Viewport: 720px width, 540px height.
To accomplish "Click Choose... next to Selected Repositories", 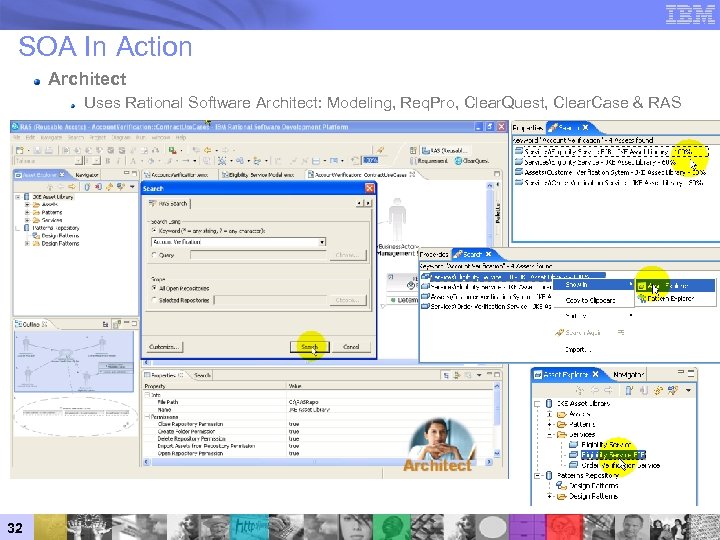I will tap(347, 300).
